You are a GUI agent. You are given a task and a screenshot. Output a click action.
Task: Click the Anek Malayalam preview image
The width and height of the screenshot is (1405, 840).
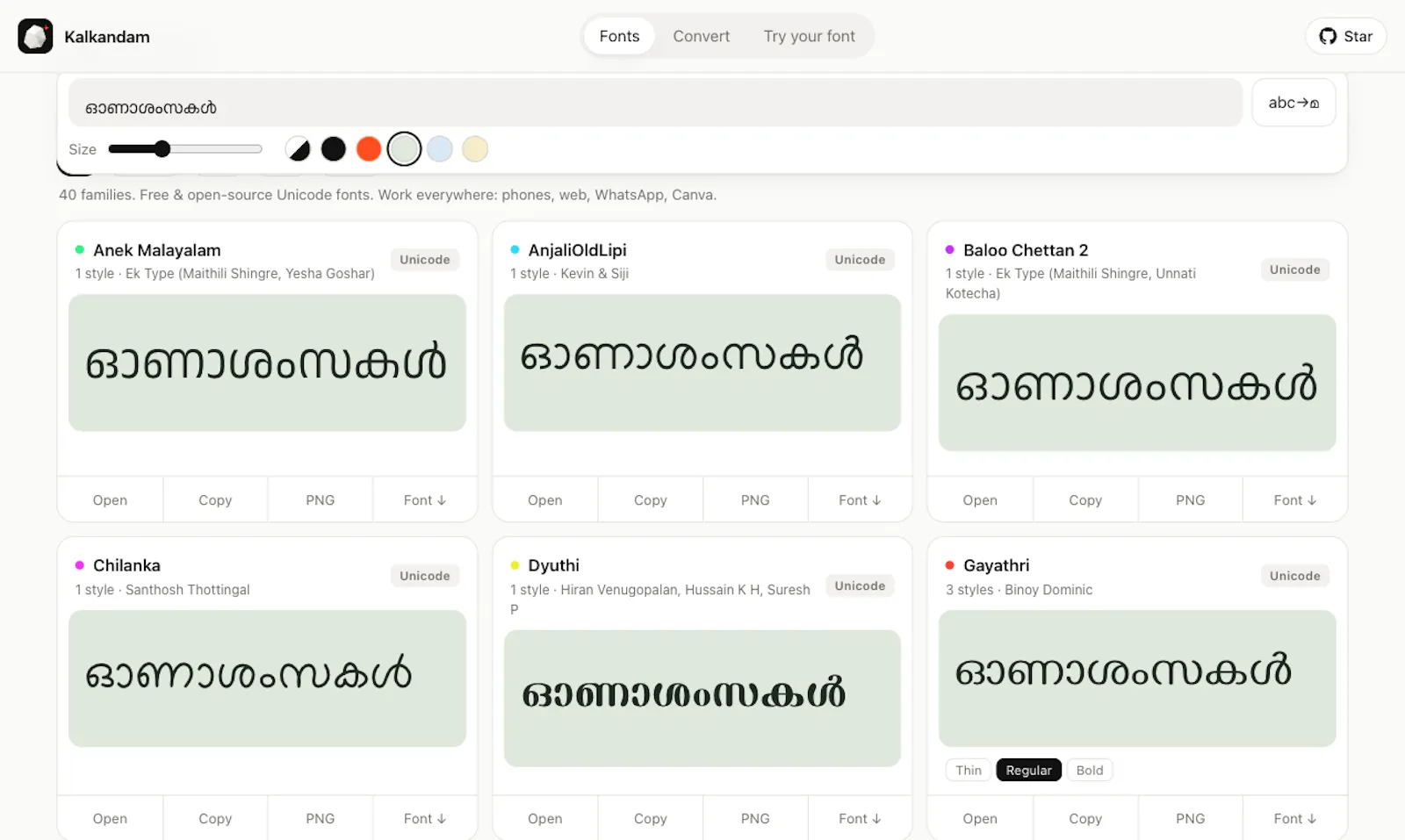tap(267, 363)
